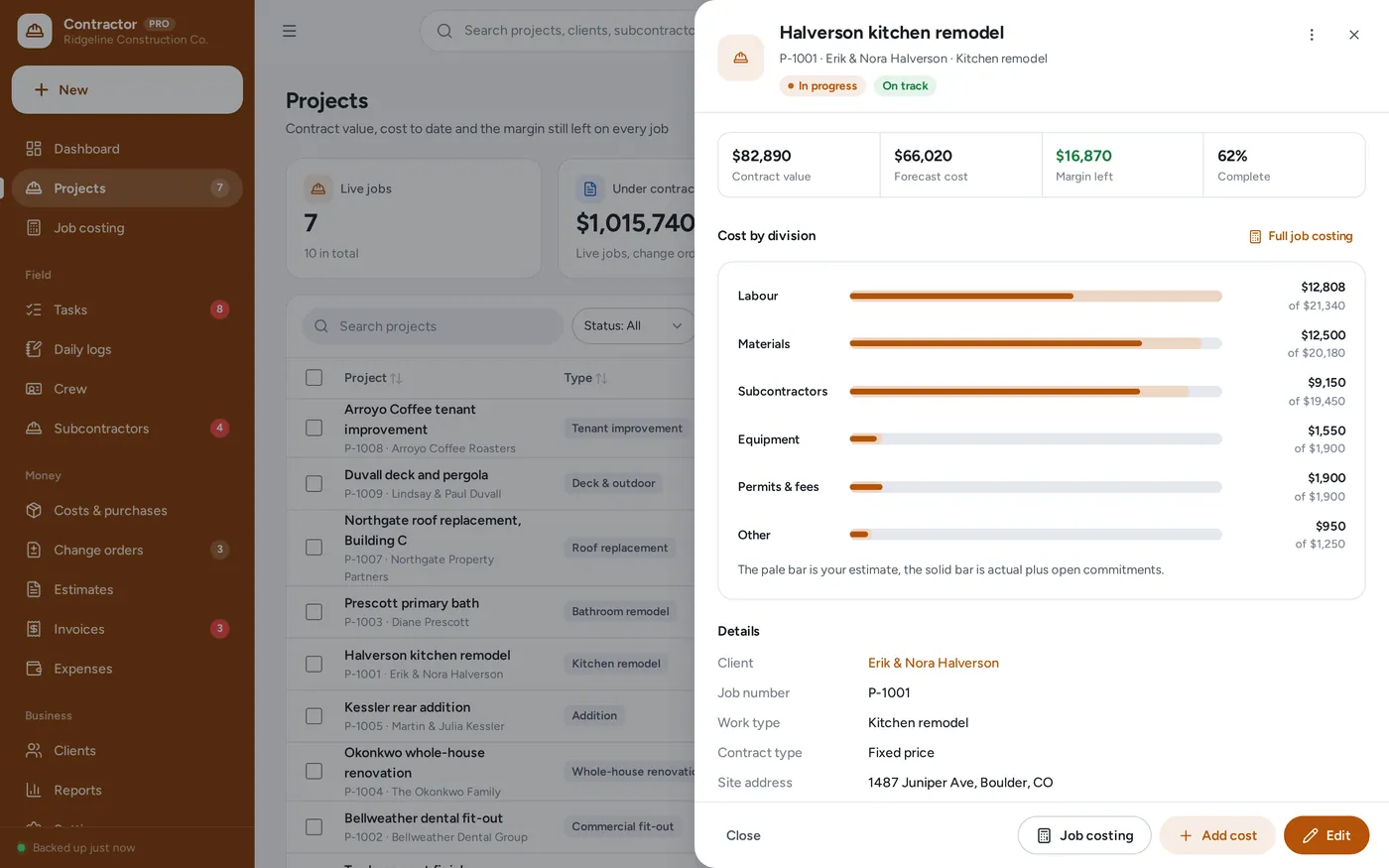This screenshot has height=868, width=1389.
Task: Check the Kessler rear addition row
Action: click(315, 716)
